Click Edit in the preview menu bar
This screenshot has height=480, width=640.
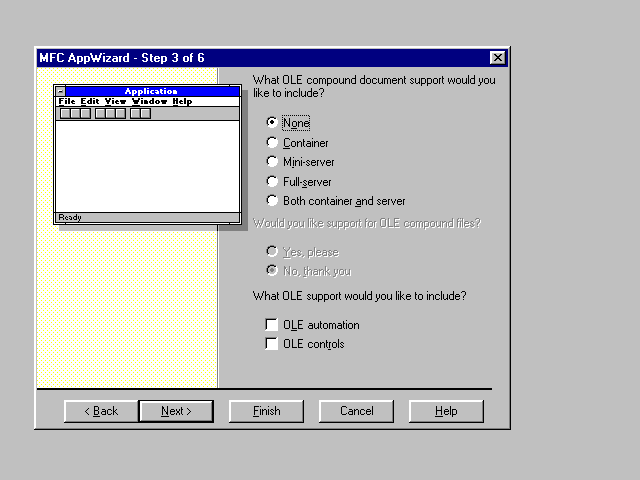[x=90, y=102]
